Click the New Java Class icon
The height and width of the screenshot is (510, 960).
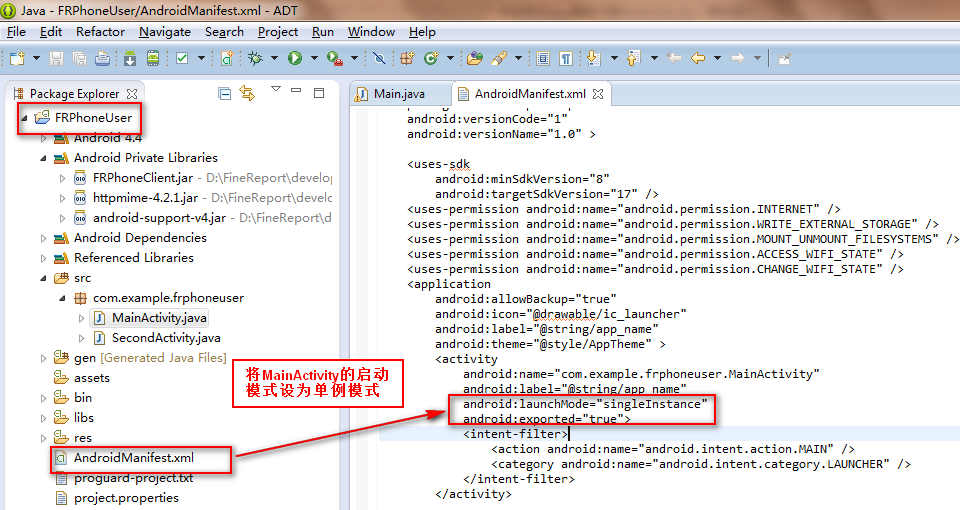[x=431, y=58]
